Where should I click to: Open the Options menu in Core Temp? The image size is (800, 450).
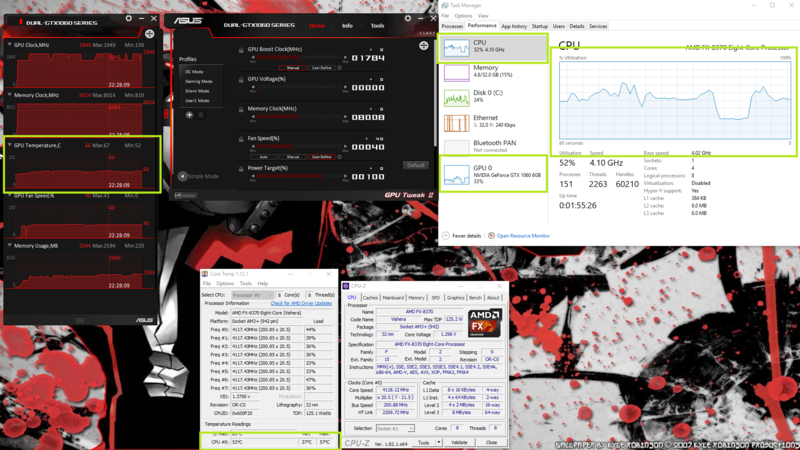point(225,283)
